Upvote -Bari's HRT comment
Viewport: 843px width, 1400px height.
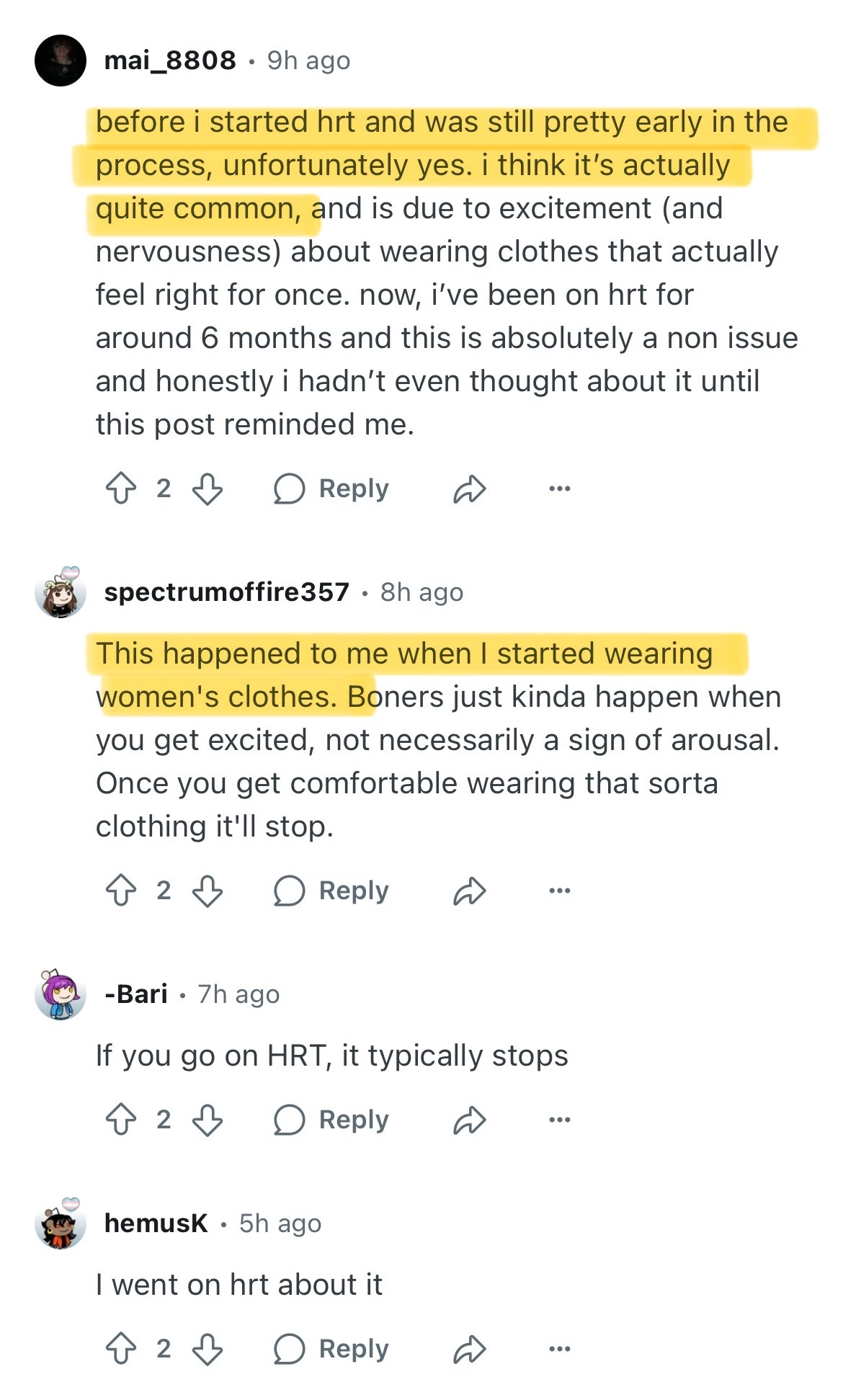(x=121, y=1120)
